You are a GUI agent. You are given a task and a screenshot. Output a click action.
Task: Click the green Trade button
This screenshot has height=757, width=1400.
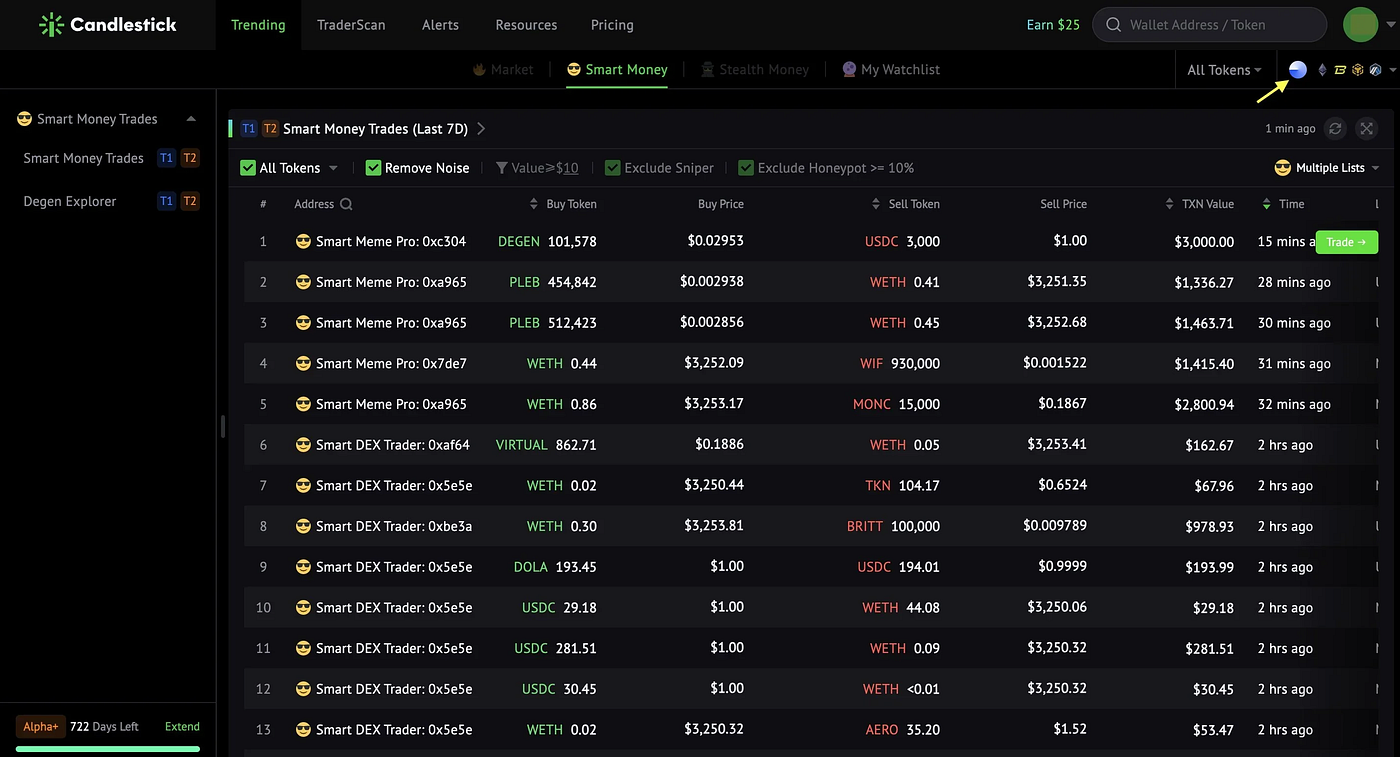(1347, 242)
